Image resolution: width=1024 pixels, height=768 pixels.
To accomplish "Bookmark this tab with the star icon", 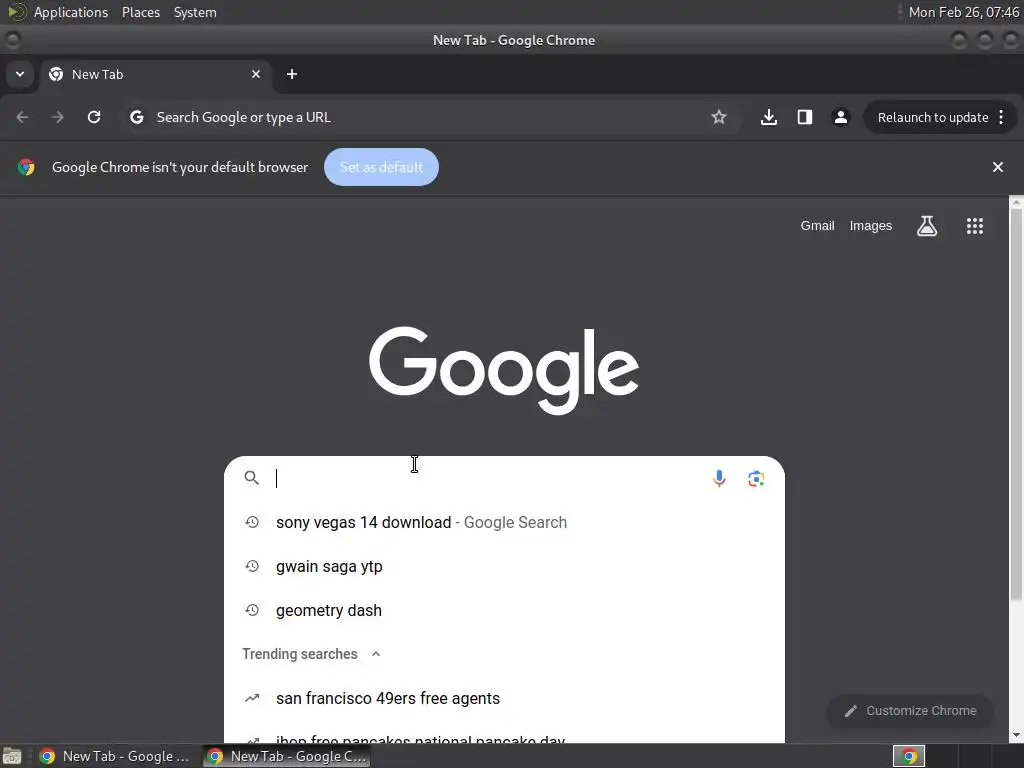I will pyautogui.click(x=719, y=118).
